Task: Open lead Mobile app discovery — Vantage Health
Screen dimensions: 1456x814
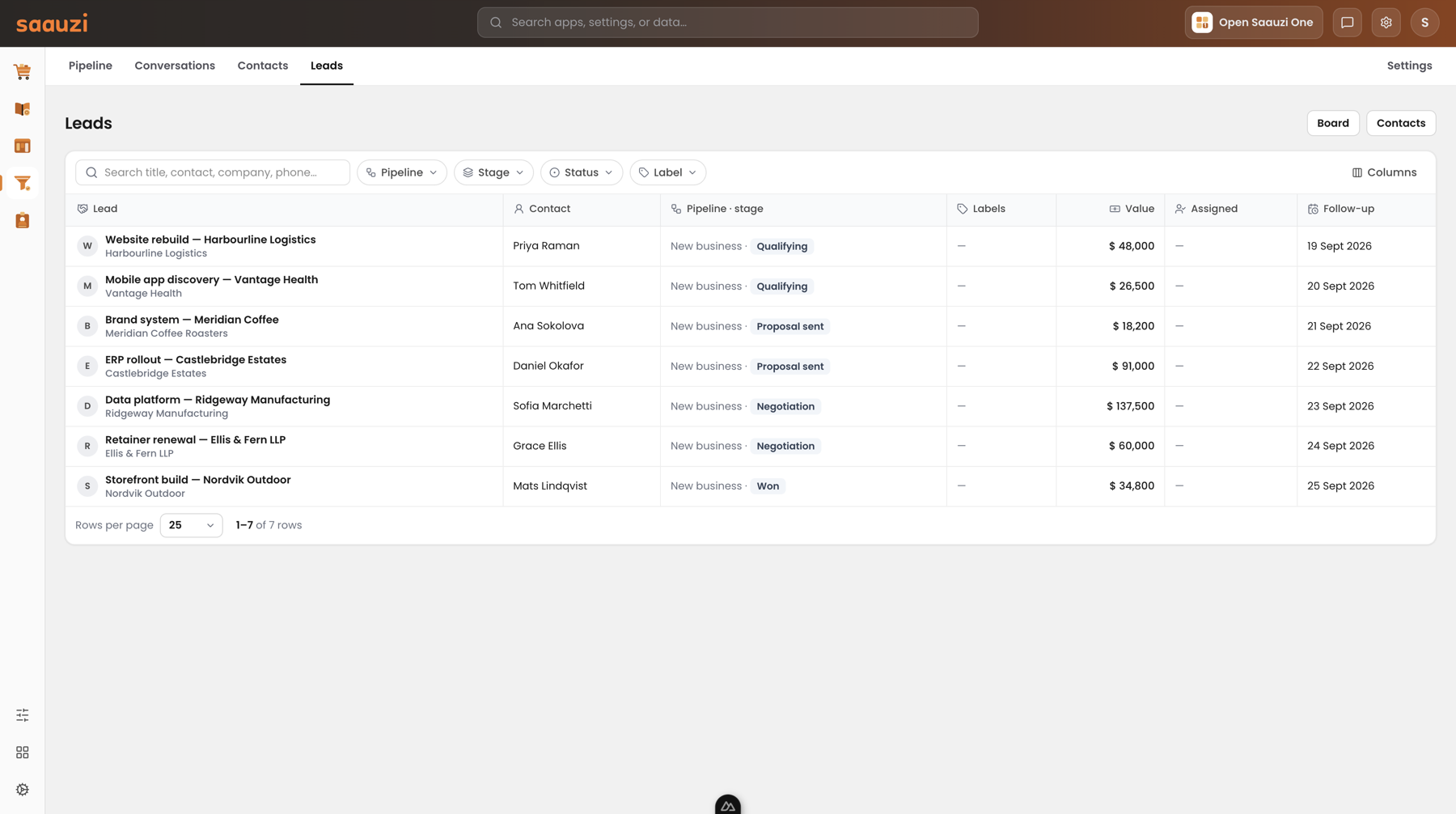Action: (211, 280)
